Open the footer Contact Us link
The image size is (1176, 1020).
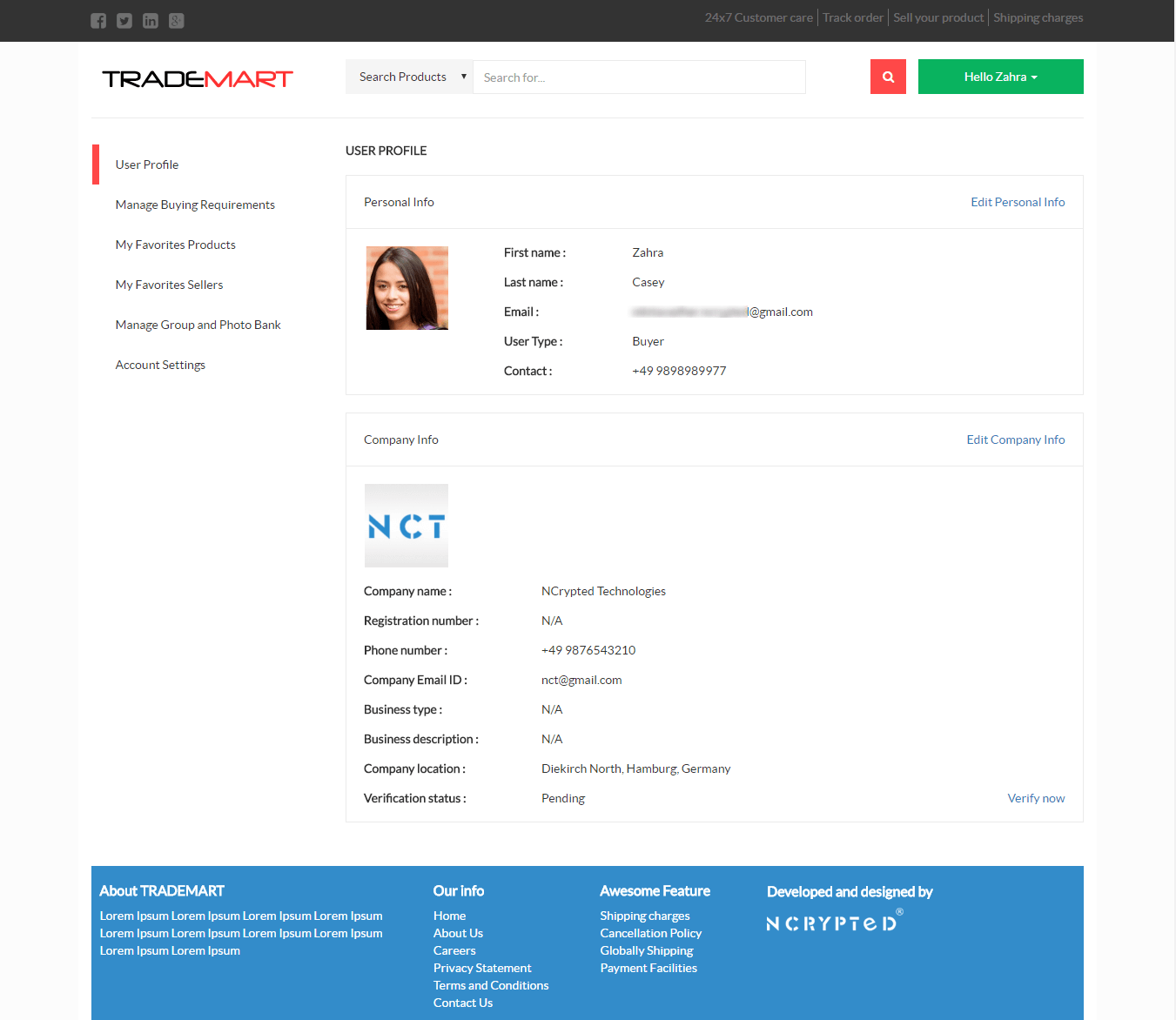[463, 1003]
